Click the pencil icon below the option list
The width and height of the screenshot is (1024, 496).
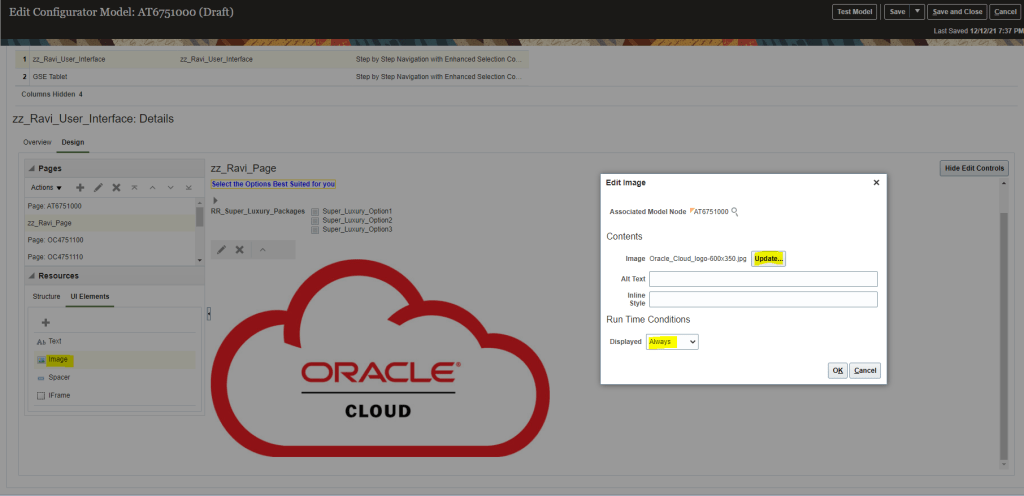(x=222, y=249)
